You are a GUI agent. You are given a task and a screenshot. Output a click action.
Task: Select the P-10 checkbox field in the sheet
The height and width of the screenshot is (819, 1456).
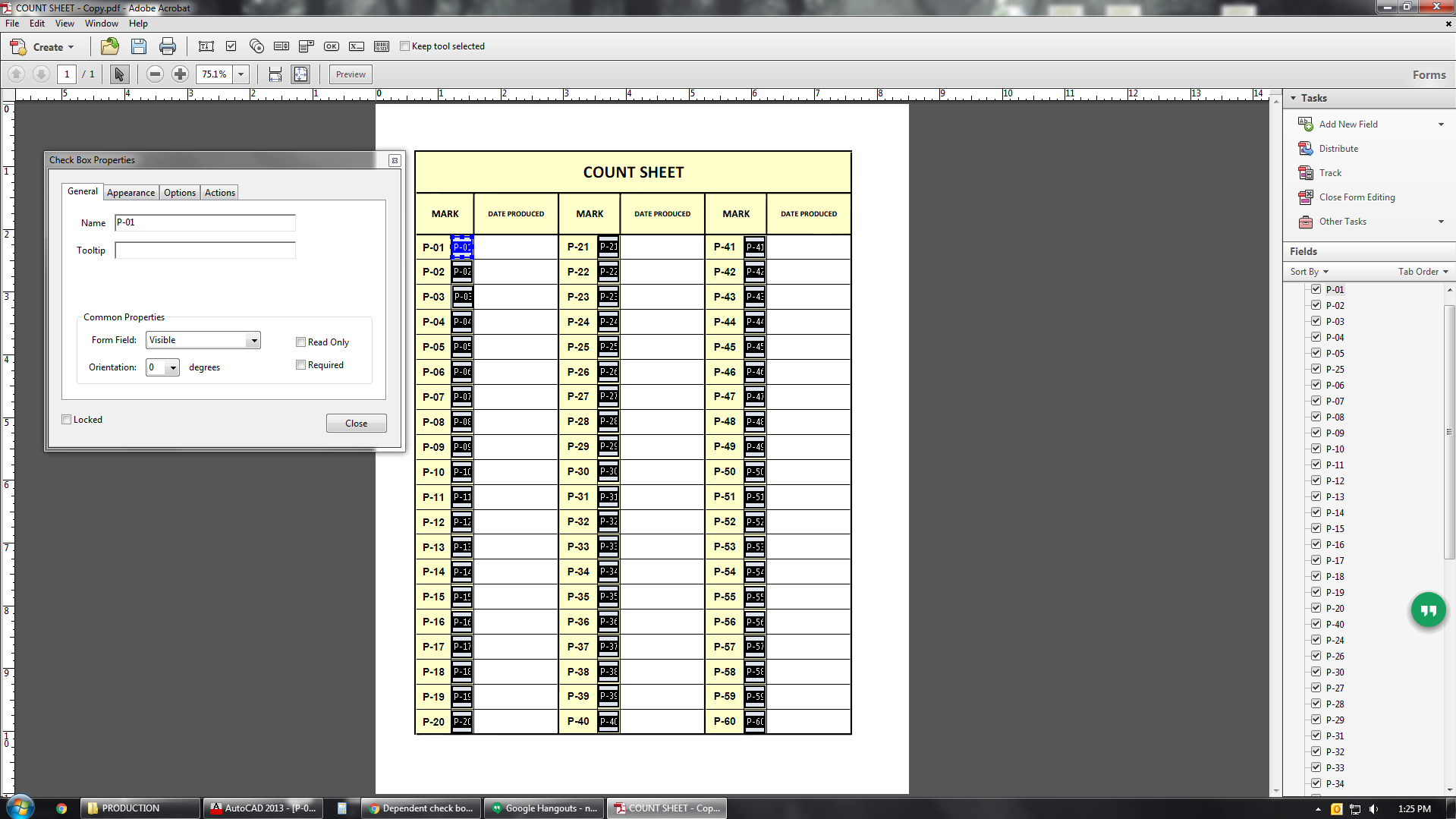pos(462,471)
